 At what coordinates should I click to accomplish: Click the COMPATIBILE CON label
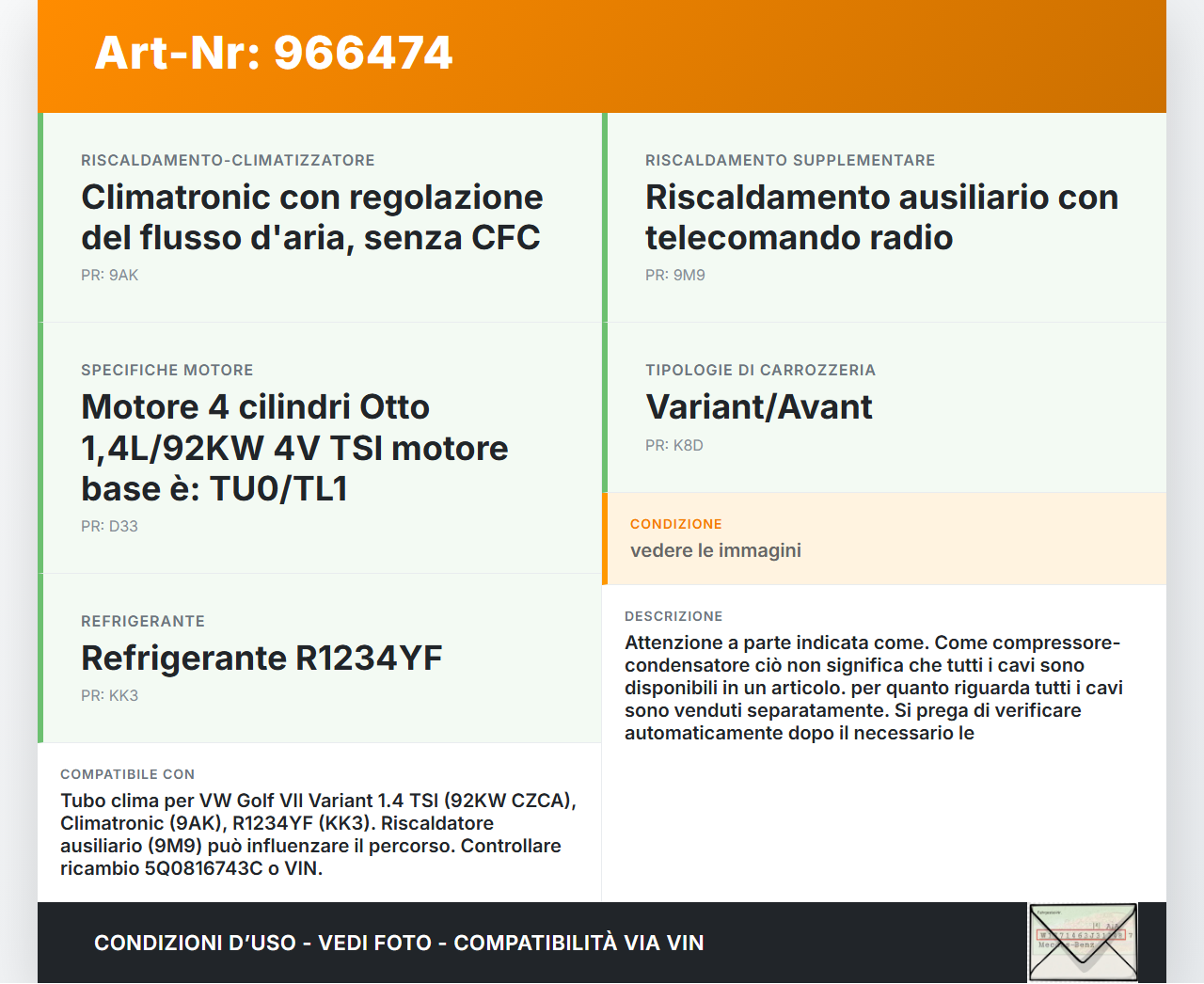128,774
